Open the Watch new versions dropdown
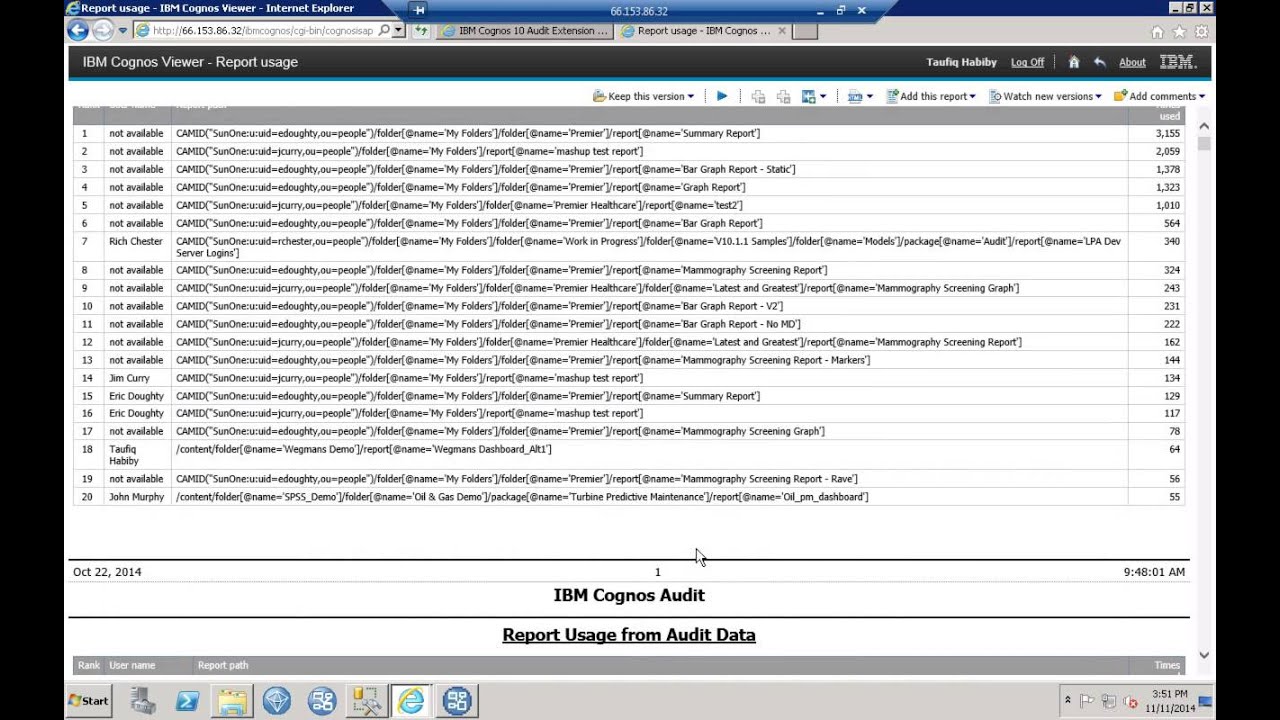This screenshot has height=720, width=1280. (1098, 97)
